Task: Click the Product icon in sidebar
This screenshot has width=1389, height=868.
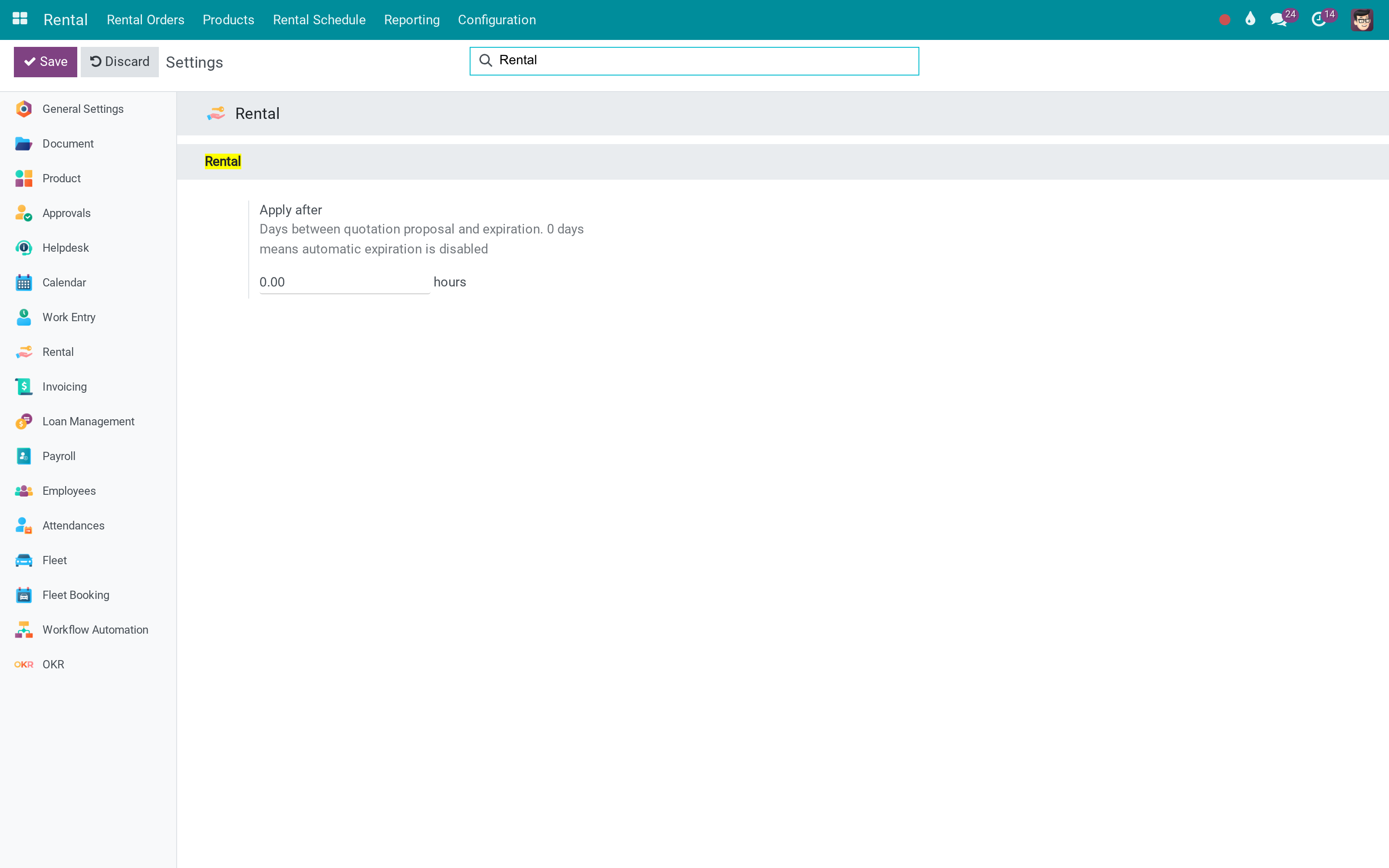Action: [x=23, y=178]
